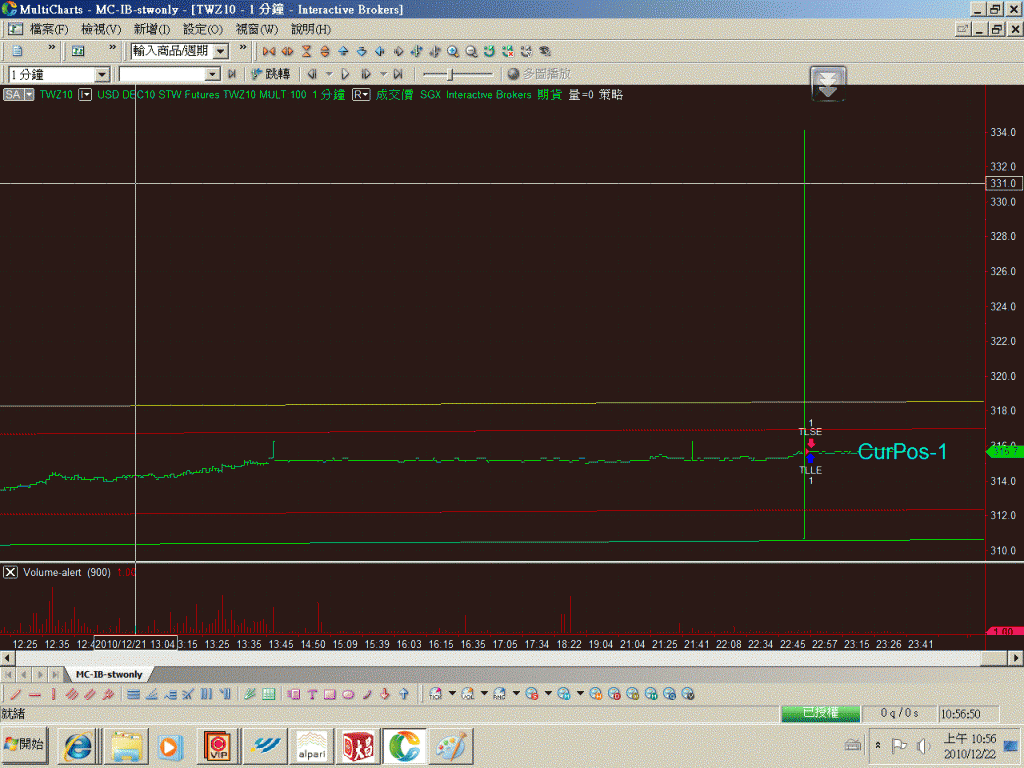
Task: Open the 檢視(V) menu
Action: [101, 29]
